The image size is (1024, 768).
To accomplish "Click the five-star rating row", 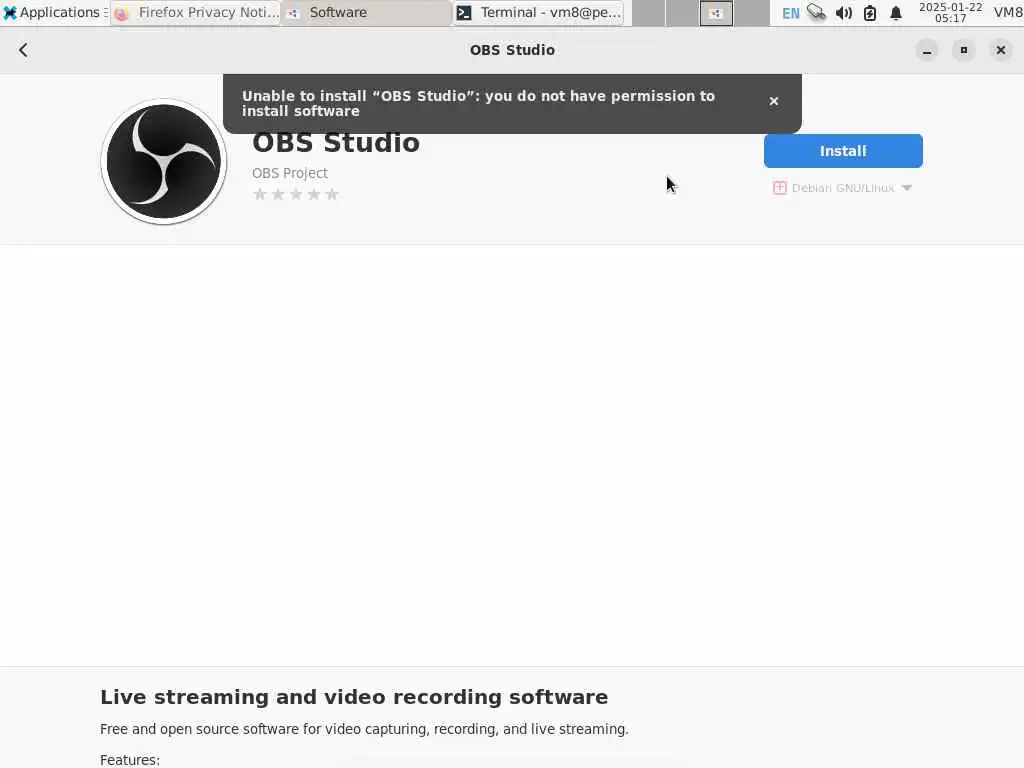I will (x=296, y=194).
